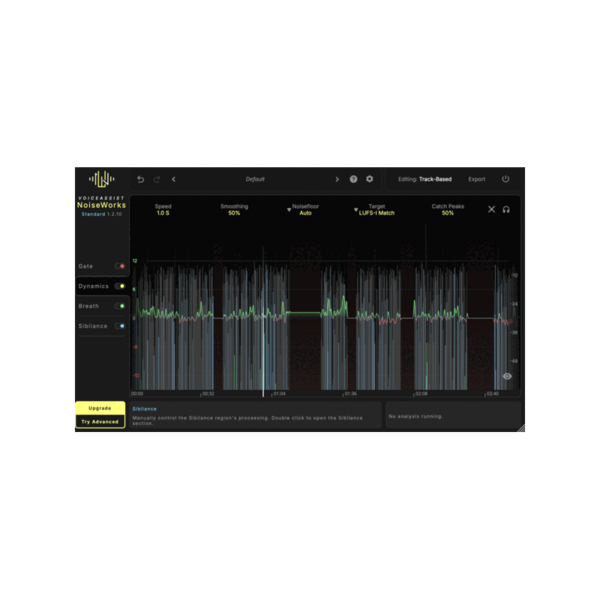
Task: Click the 02:08 timeline marker
Action: [421, 393]
